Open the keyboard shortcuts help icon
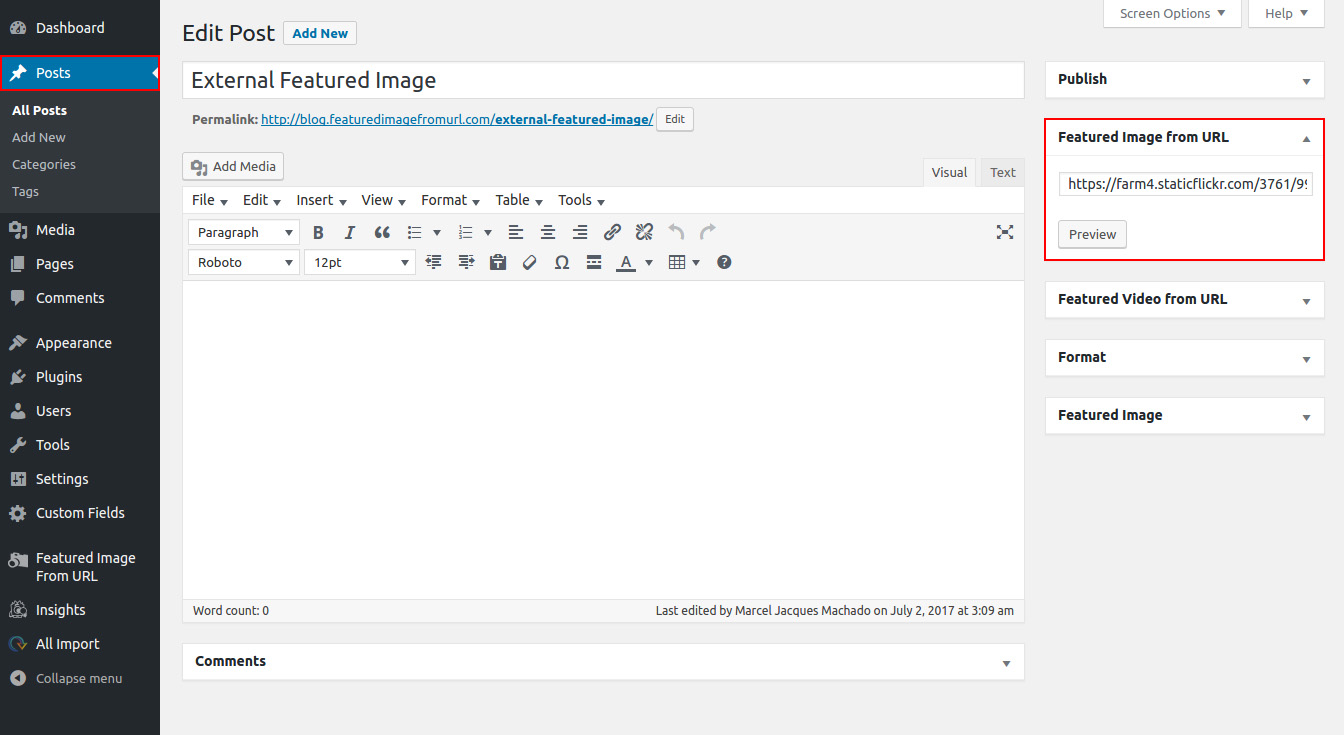The height and width of the screenshot is (735, 1344). pos(724,262)
